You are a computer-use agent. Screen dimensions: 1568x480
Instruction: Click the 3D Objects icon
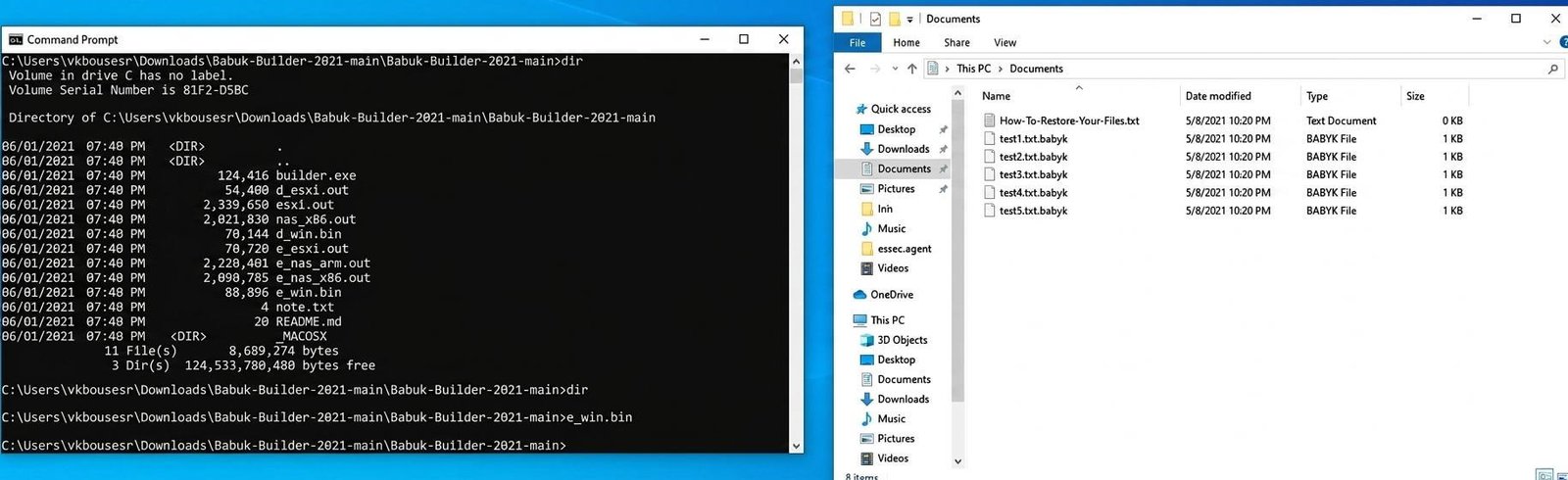866,340
